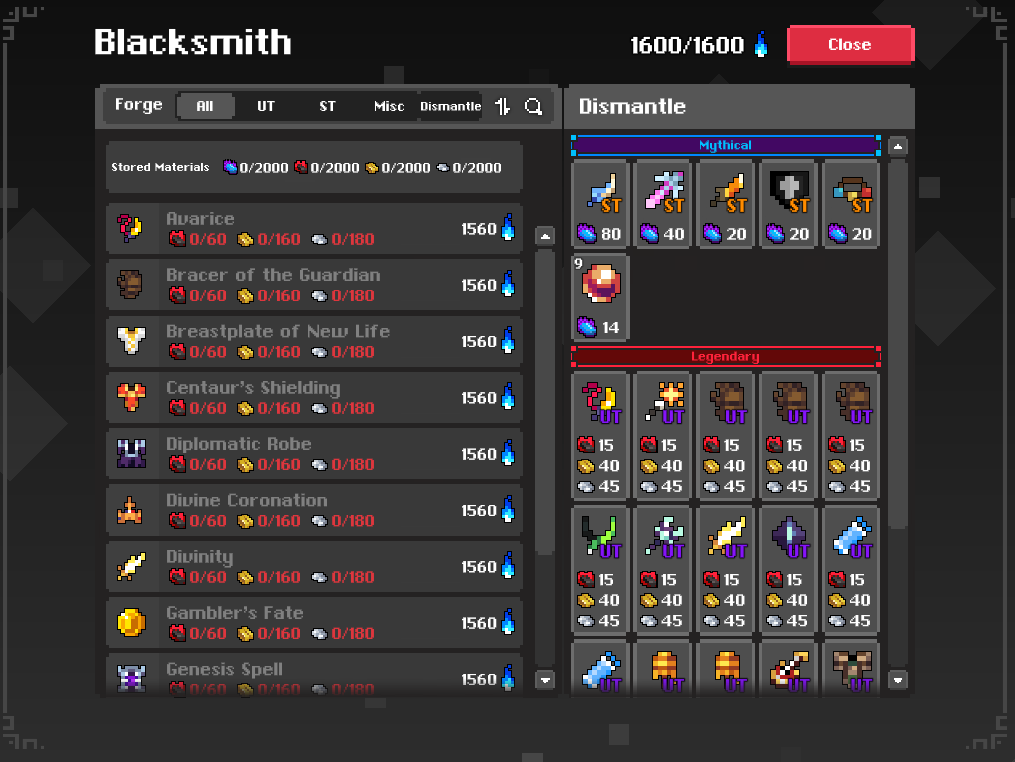Click forge list scroll down arrow
The height and width of the screenshot is (762, 1015).
[545, 680]
